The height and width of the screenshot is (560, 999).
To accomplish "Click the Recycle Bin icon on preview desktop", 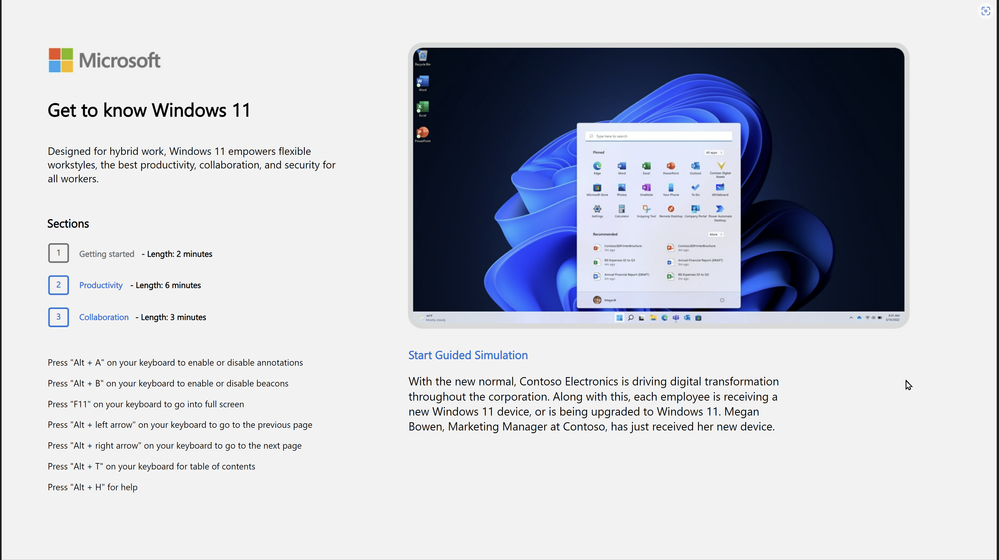I will coord(422,56).
